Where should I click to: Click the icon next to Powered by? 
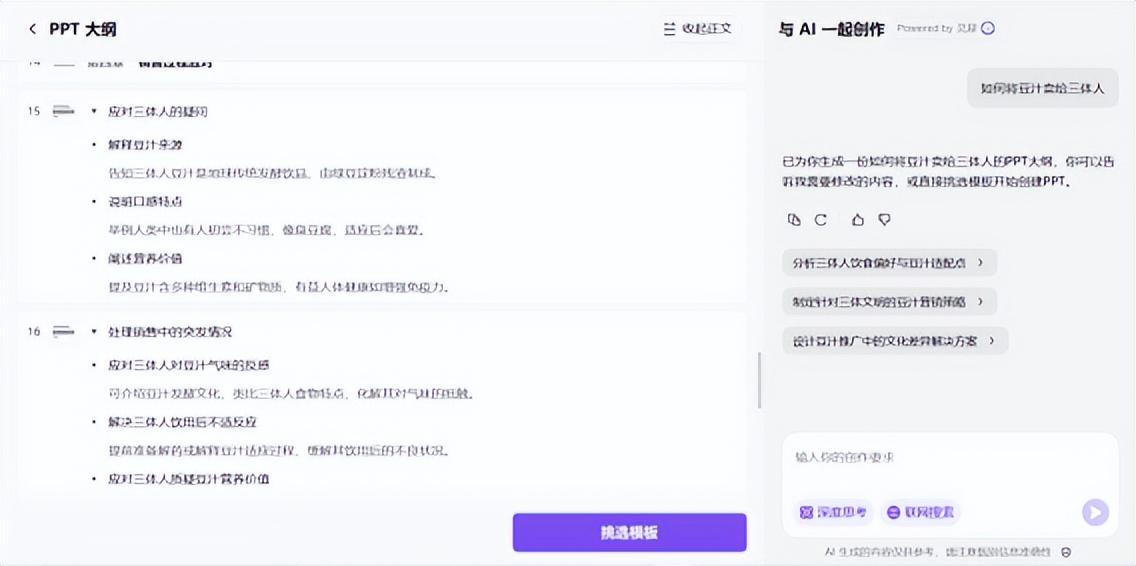(x=988, y=29)
